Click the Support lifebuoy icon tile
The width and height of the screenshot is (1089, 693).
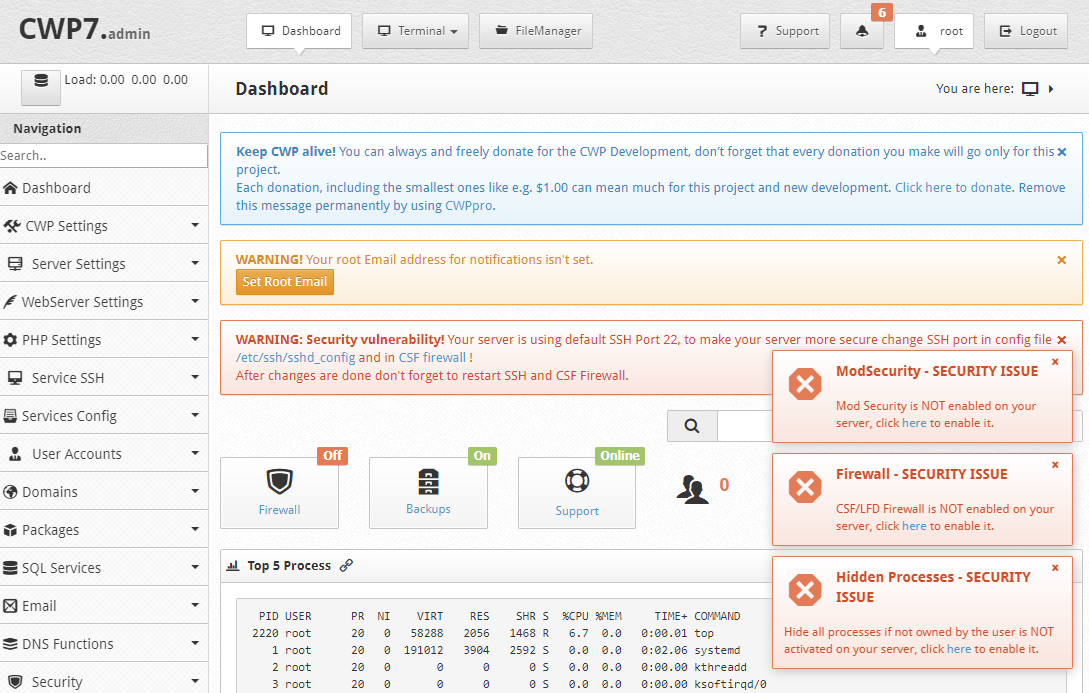(x=576, y=493)
